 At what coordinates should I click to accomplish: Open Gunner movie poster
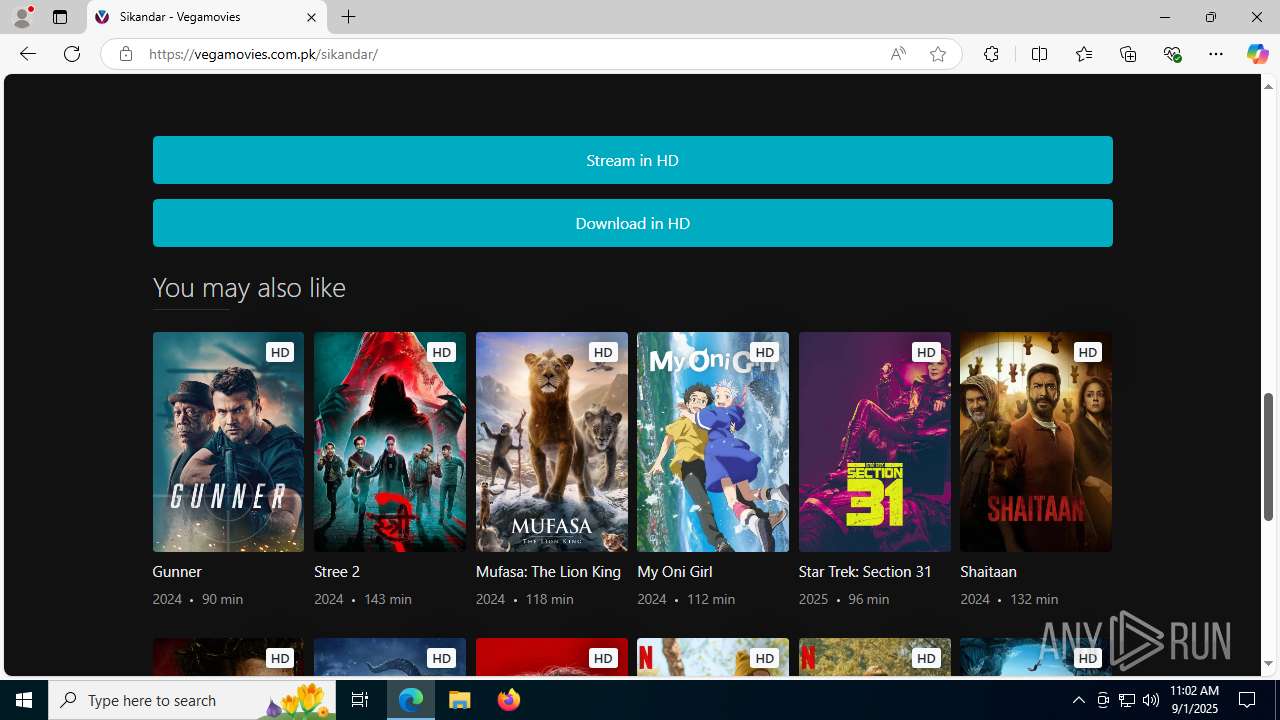228,442
